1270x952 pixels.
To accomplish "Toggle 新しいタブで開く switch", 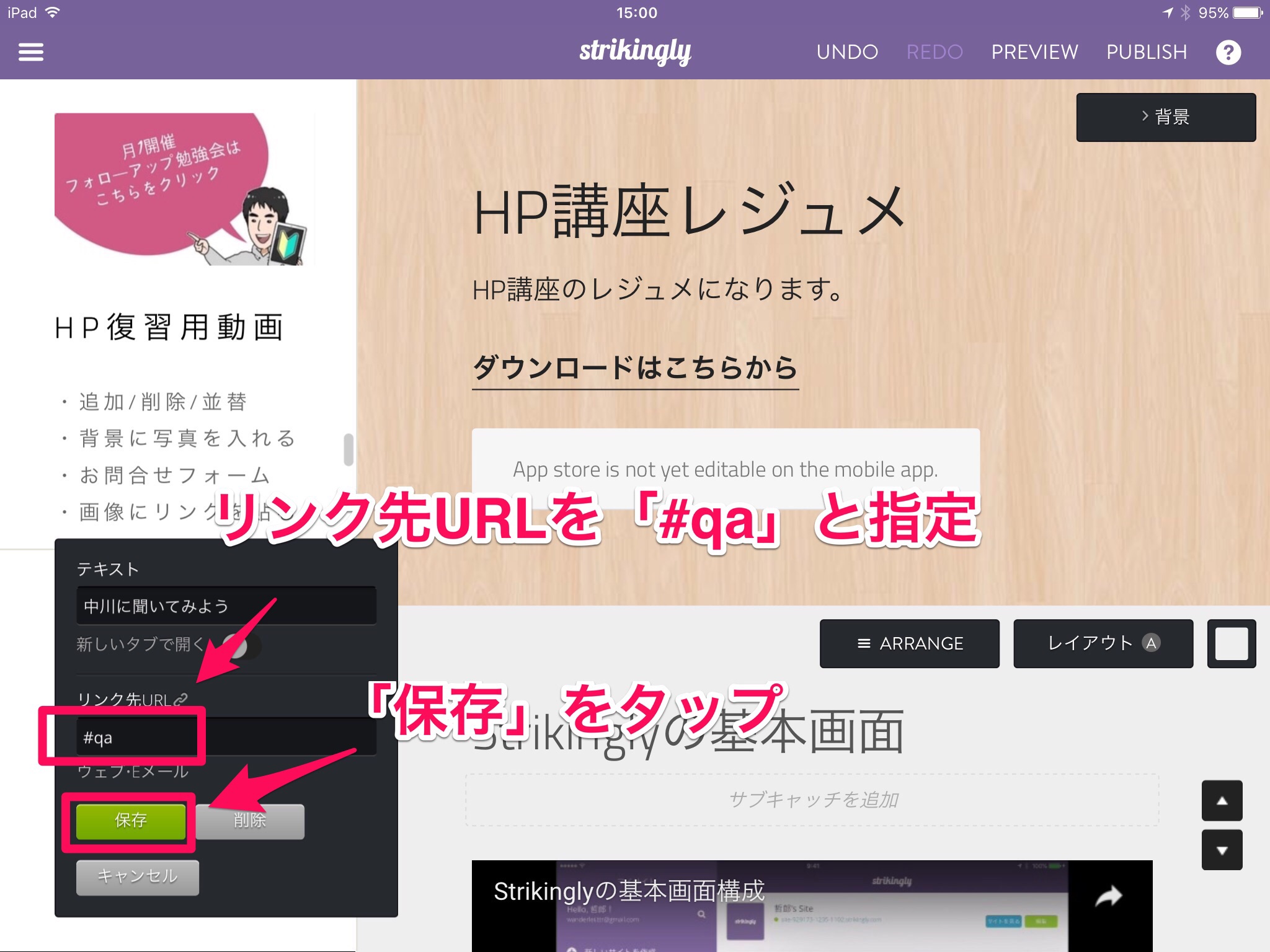I will [x=242, y=645].
